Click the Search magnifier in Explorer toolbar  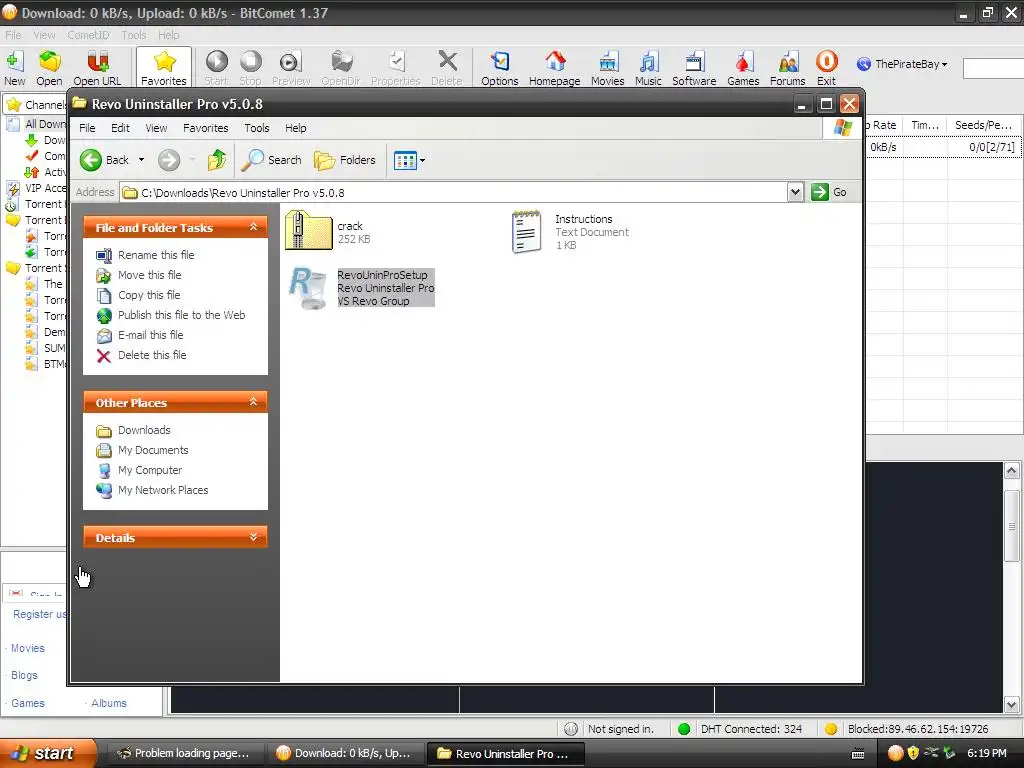pos(271,160)
